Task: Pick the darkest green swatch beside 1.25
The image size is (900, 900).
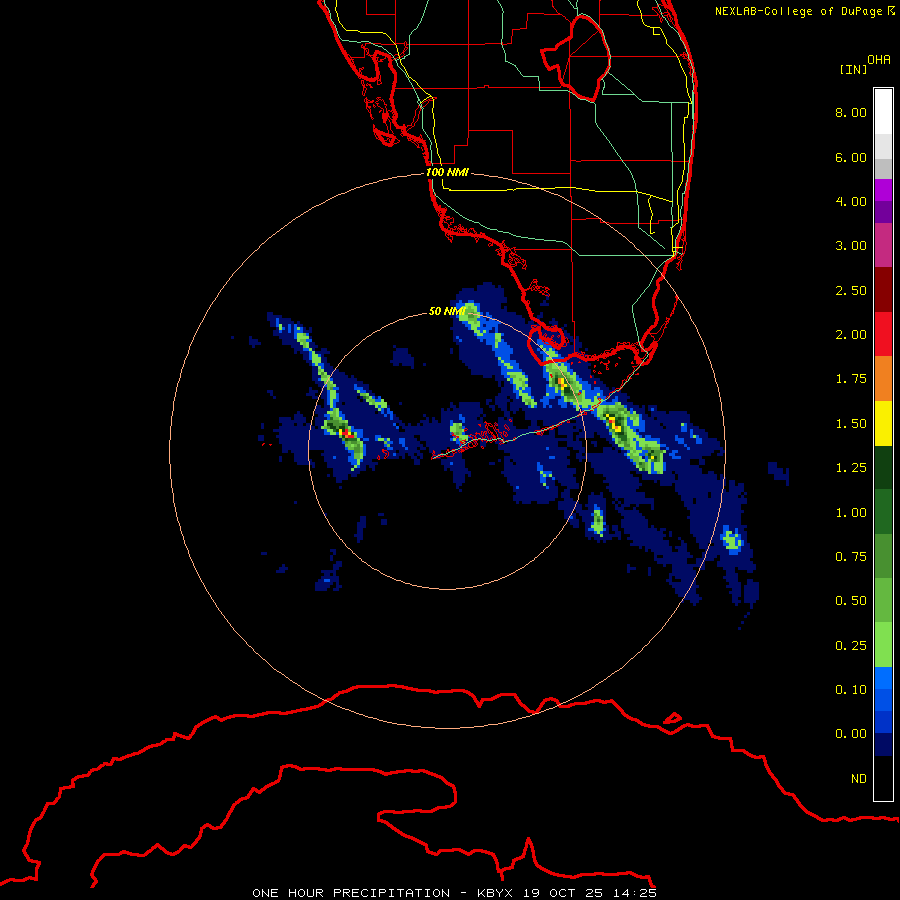Action: coord(883,467)
